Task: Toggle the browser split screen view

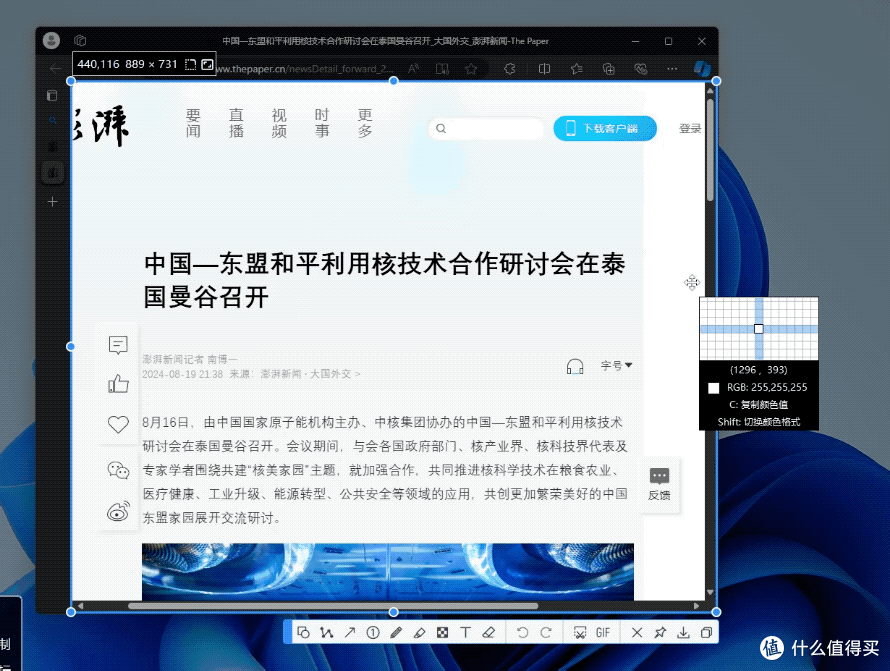Action: (544, 69)
